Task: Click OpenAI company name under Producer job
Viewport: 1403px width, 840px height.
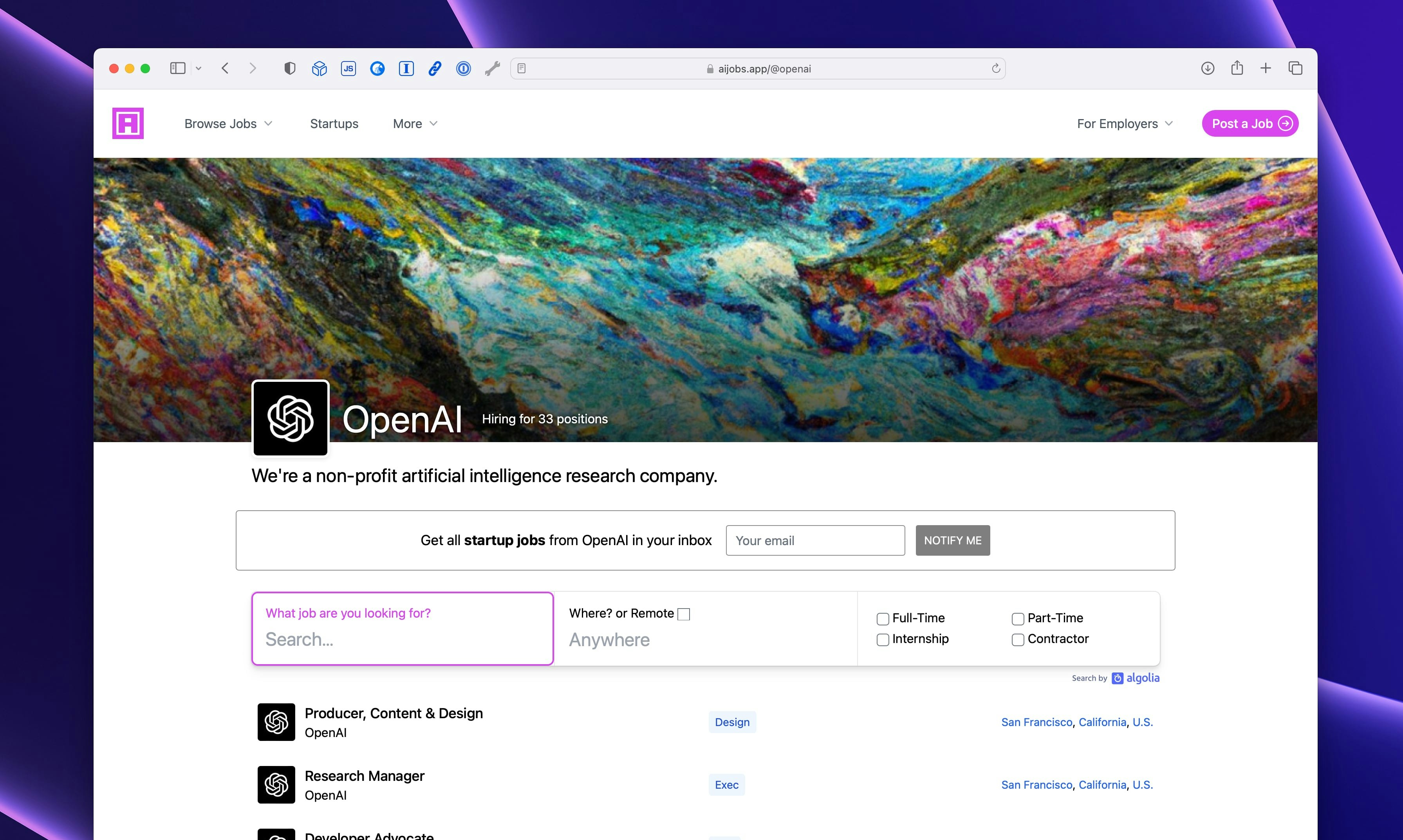Action: pyautogui.click(x=325, y=733)
